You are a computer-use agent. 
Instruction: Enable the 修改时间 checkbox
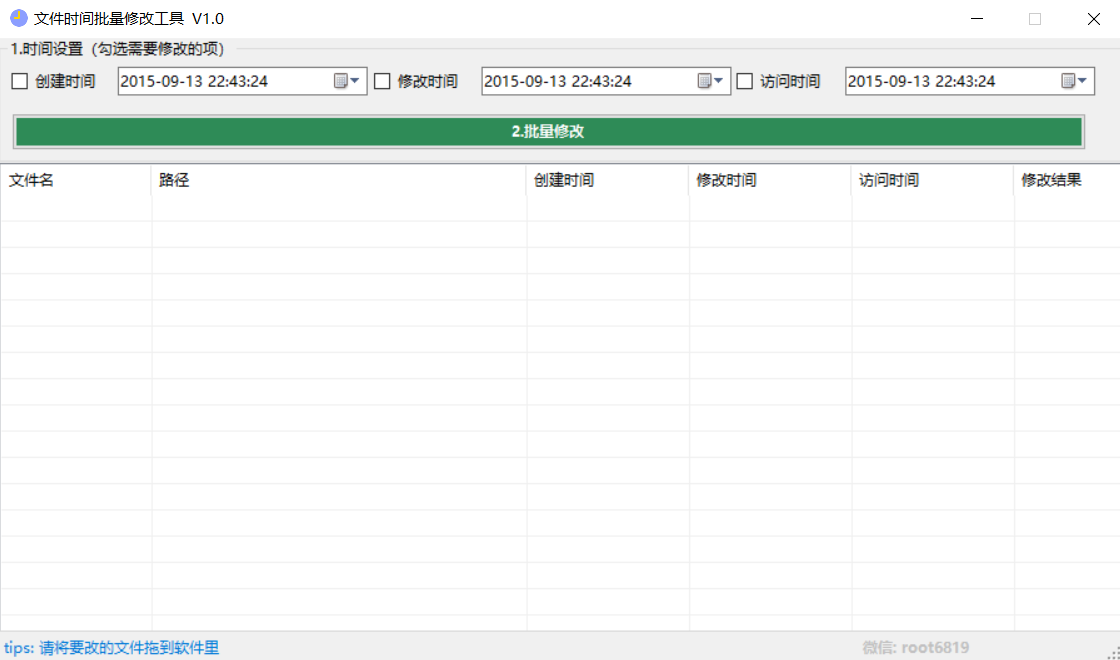pyautogui.click(x=382, y=82)
